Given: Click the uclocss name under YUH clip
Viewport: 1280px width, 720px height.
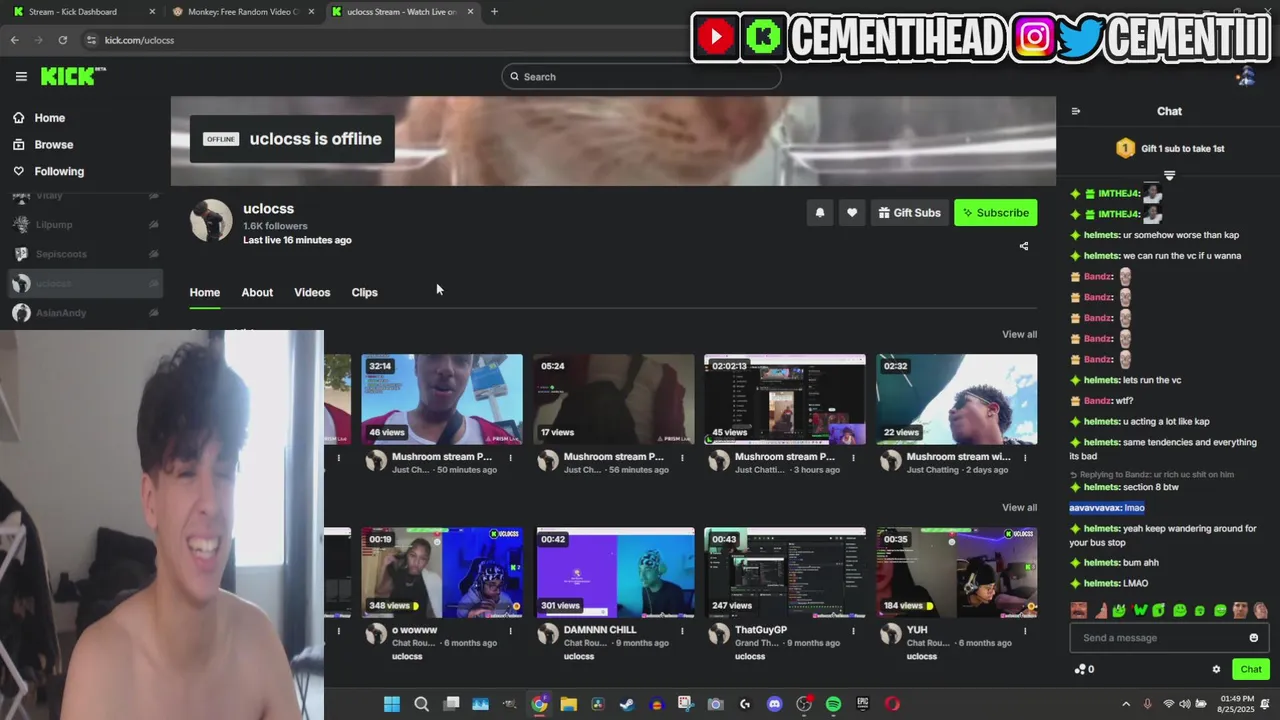Looking at the screenshot, I should tap(921, 656).
